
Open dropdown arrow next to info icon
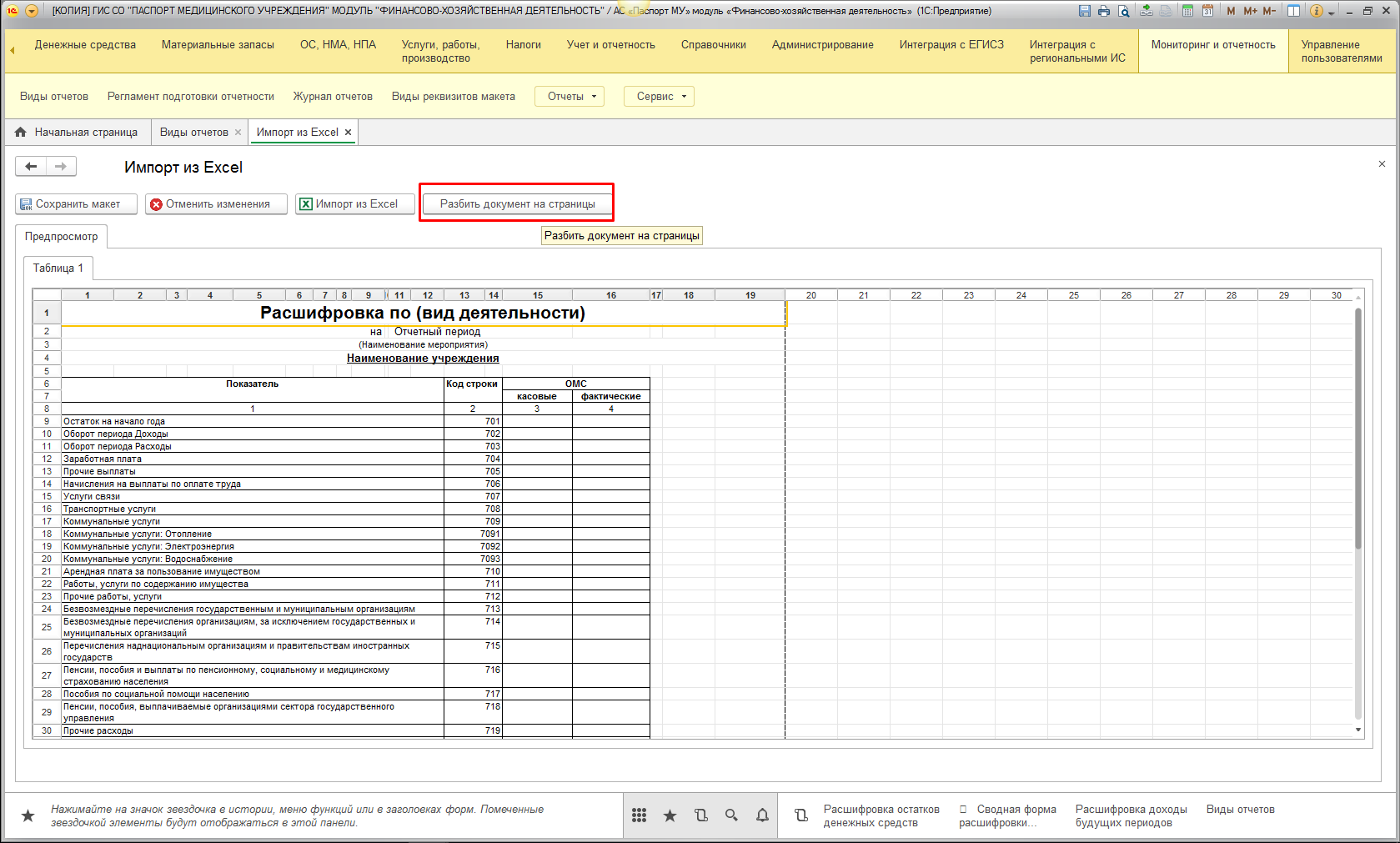(x=1331, y=12)
